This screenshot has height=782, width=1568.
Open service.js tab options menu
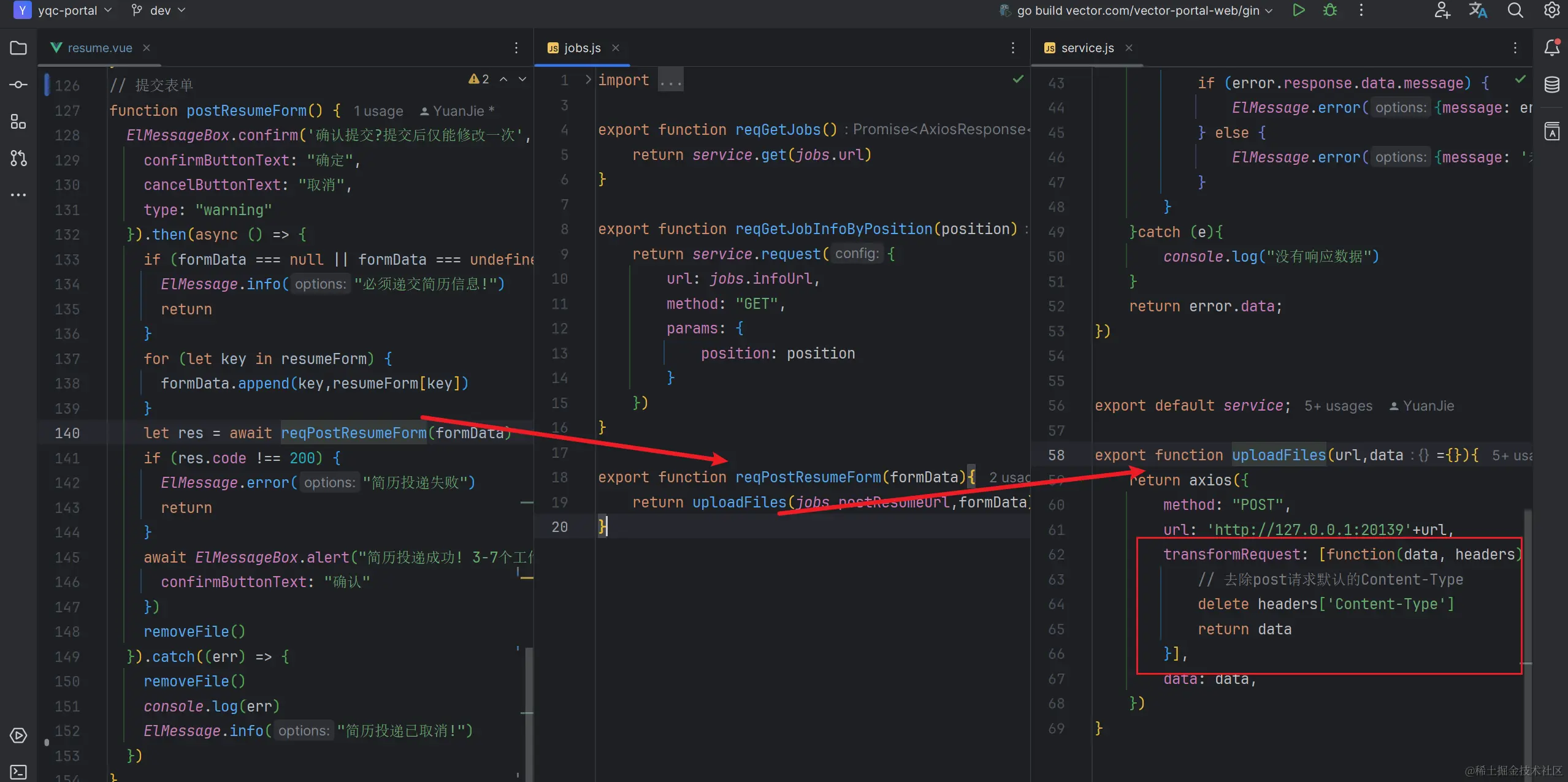(x=1515, y=48)
